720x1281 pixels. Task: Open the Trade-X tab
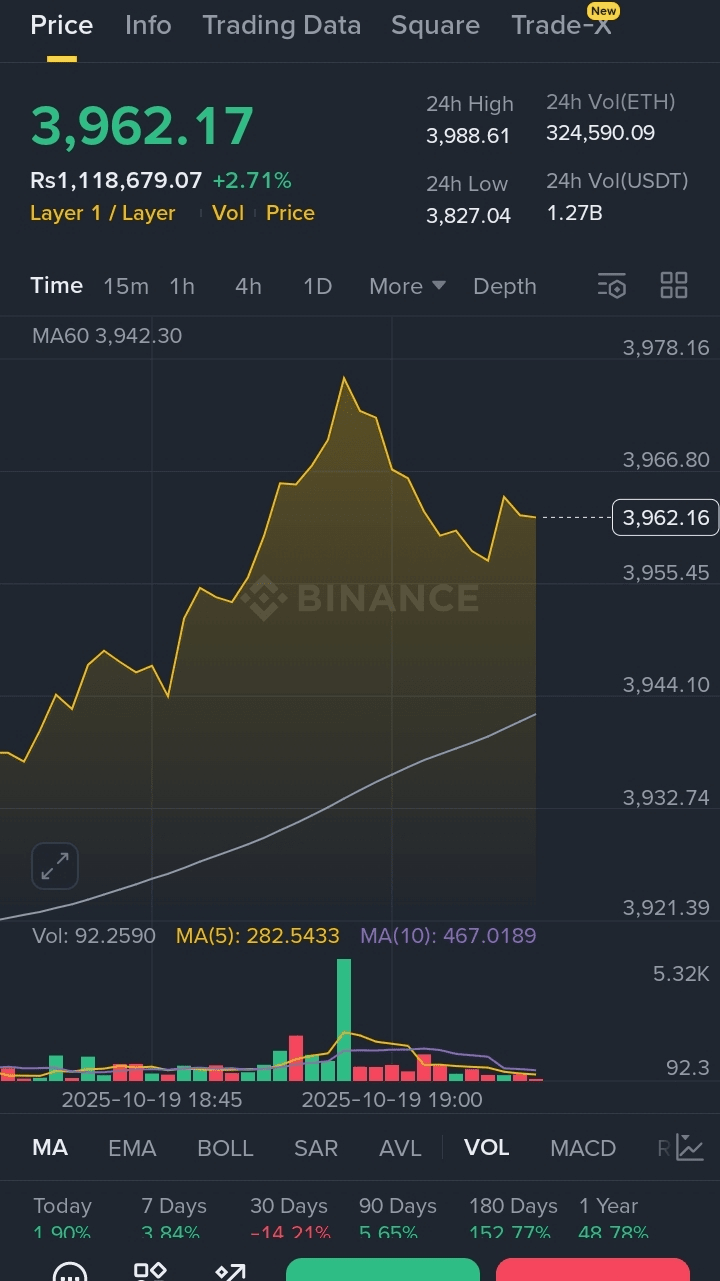click(x=561, y=25)
